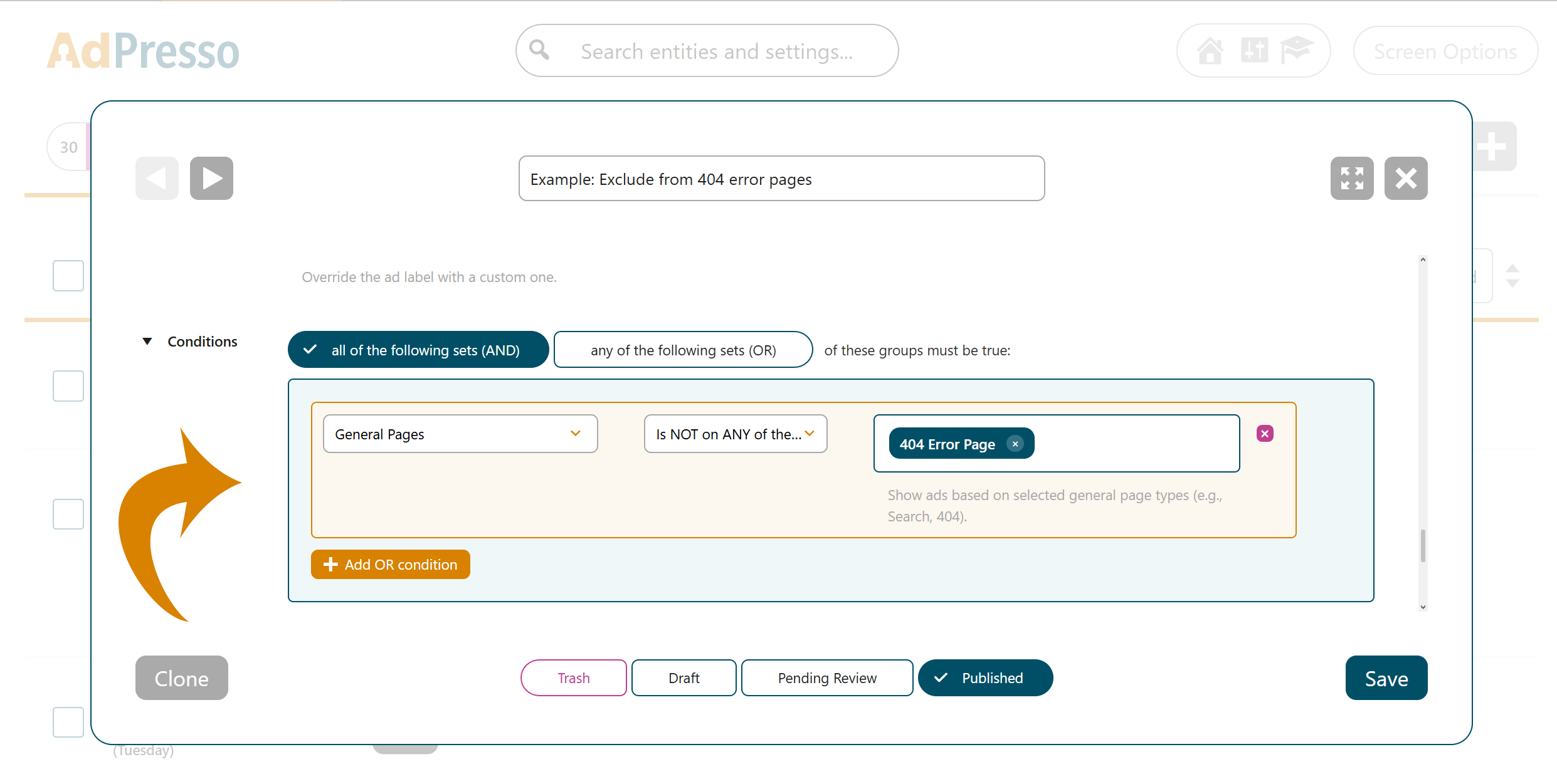Select all of the following sets (AND)
Screen dimensions: 1557x784
pos(418,350)
